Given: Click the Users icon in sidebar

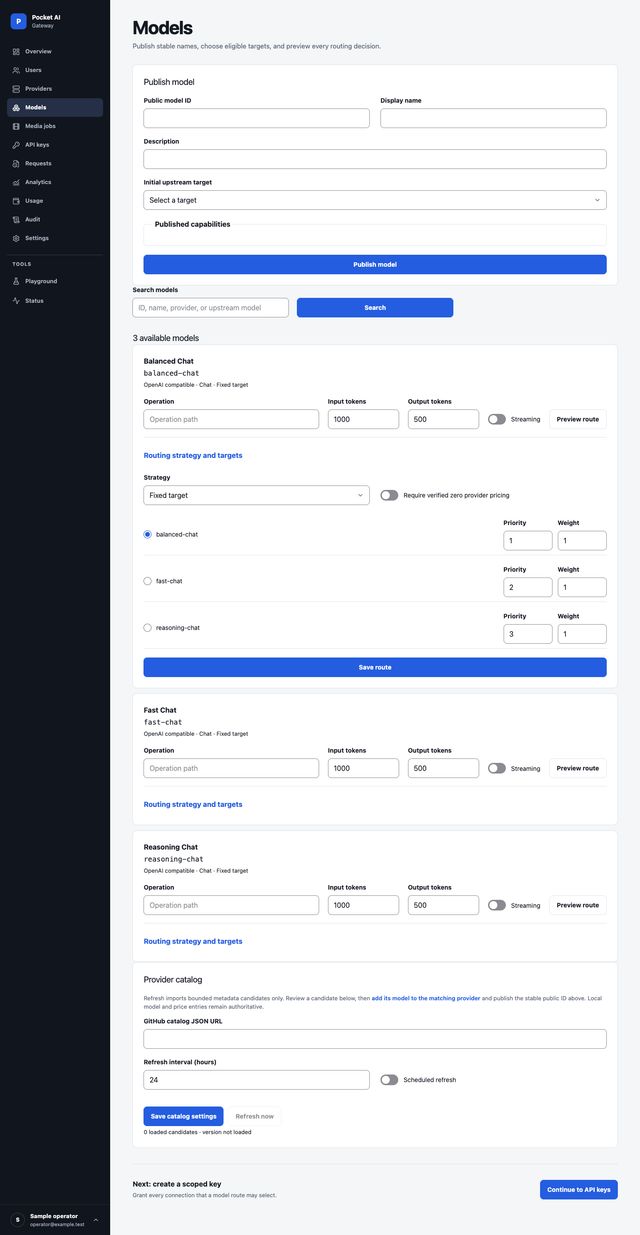Looking at the screenshot, I should click(x=16, y=70).
